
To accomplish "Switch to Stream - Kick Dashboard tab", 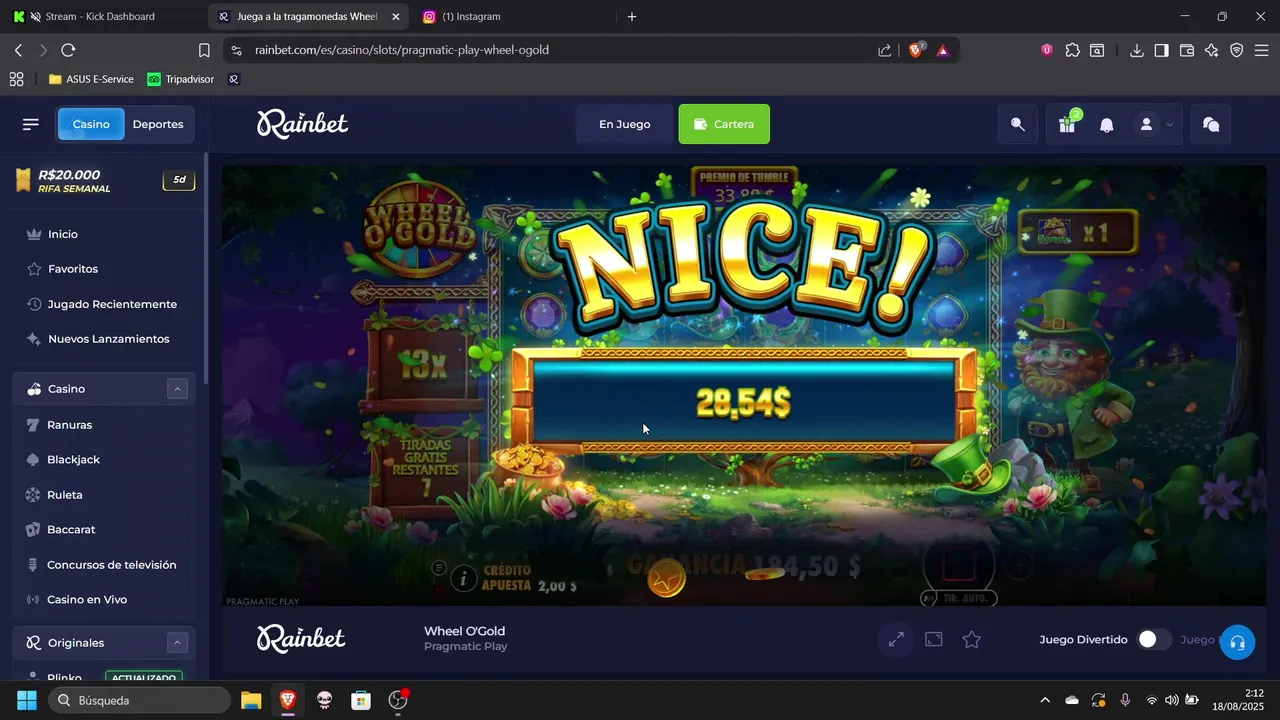I will pyautogui.click(x=100, y=17).
